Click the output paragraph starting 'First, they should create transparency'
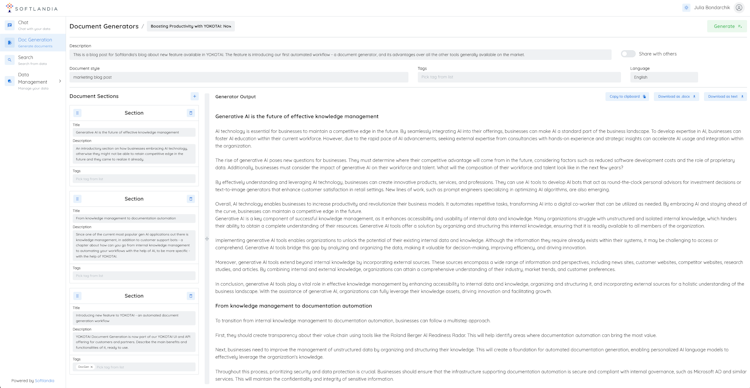 (x=436, y=335)
